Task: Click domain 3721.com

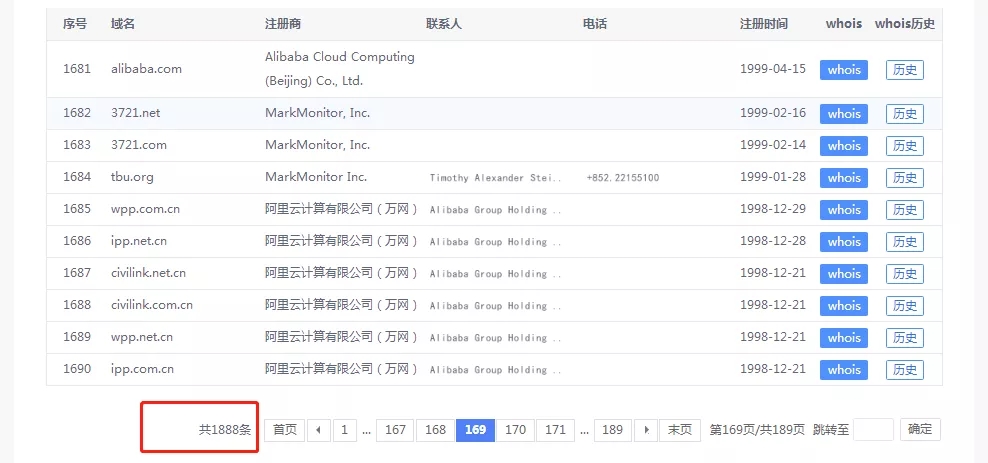Action: [x=139, y=145]
